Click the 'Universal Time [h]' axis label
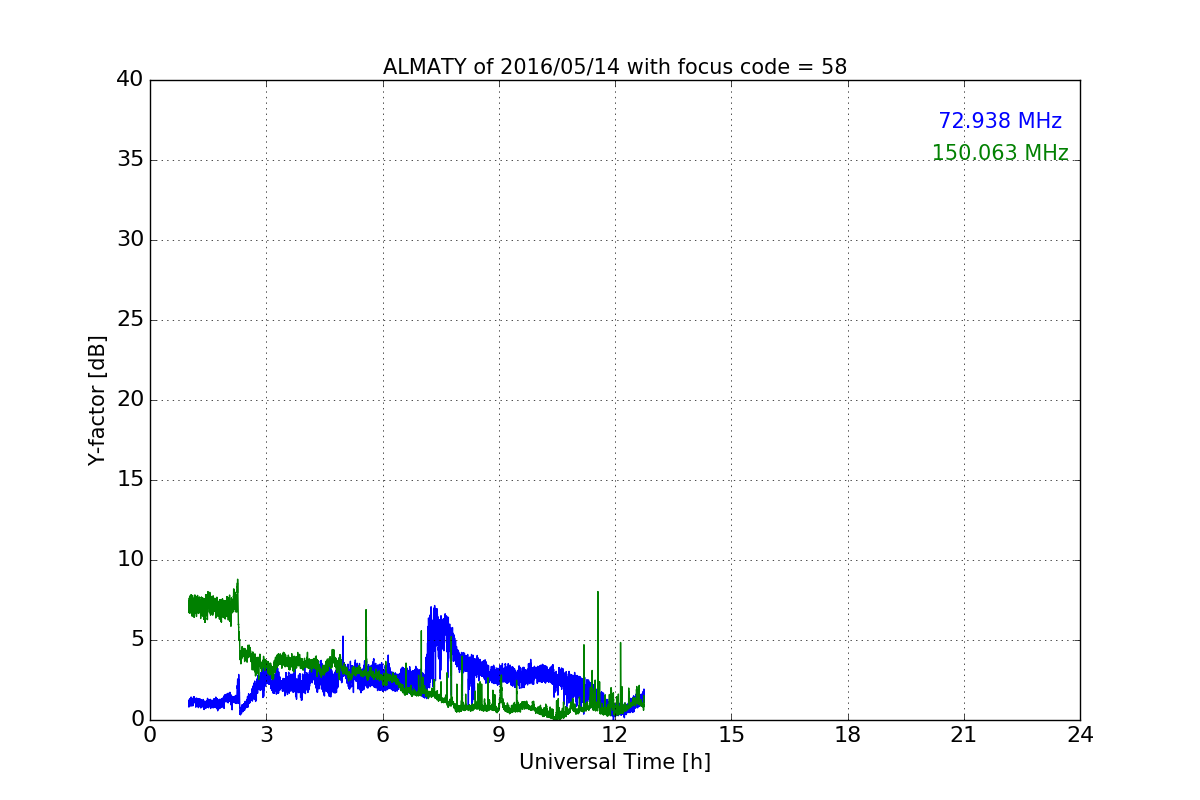The image size is (1200, 800). [615, 762]
